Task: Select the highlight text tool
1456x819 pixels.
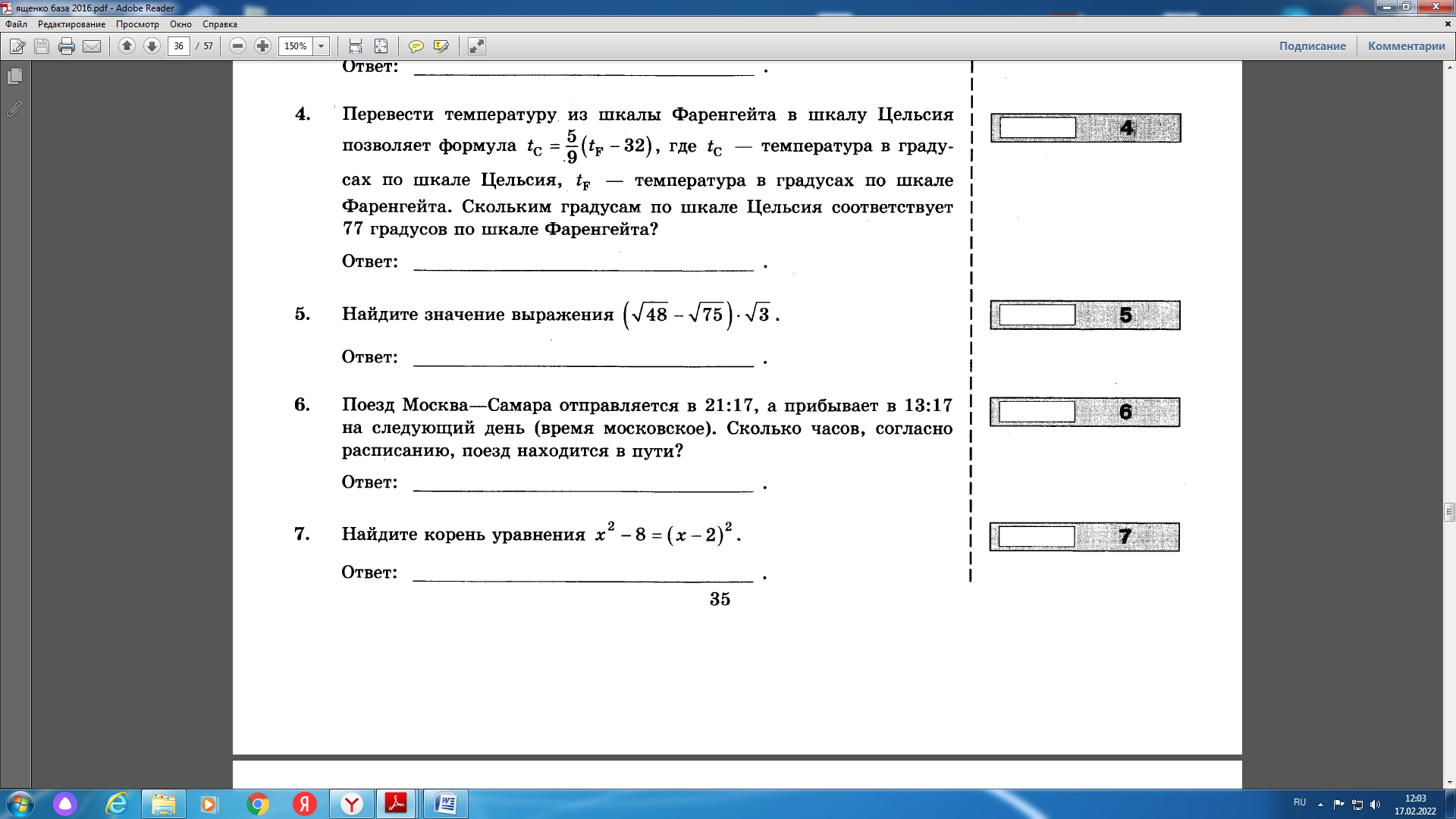Action: click(x=441, y=46)
